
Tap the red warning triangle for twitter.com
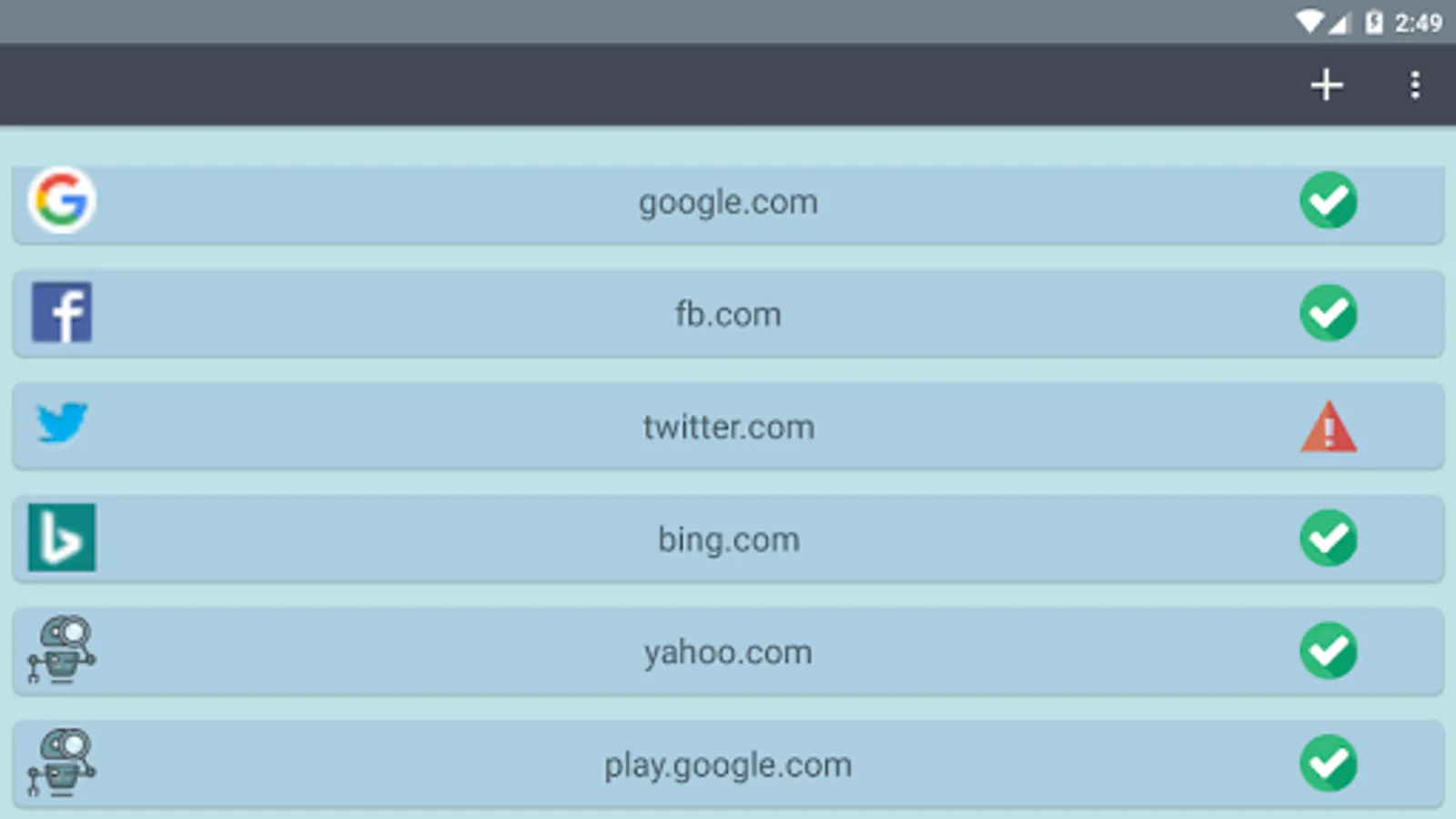(x=1329, y=428)
